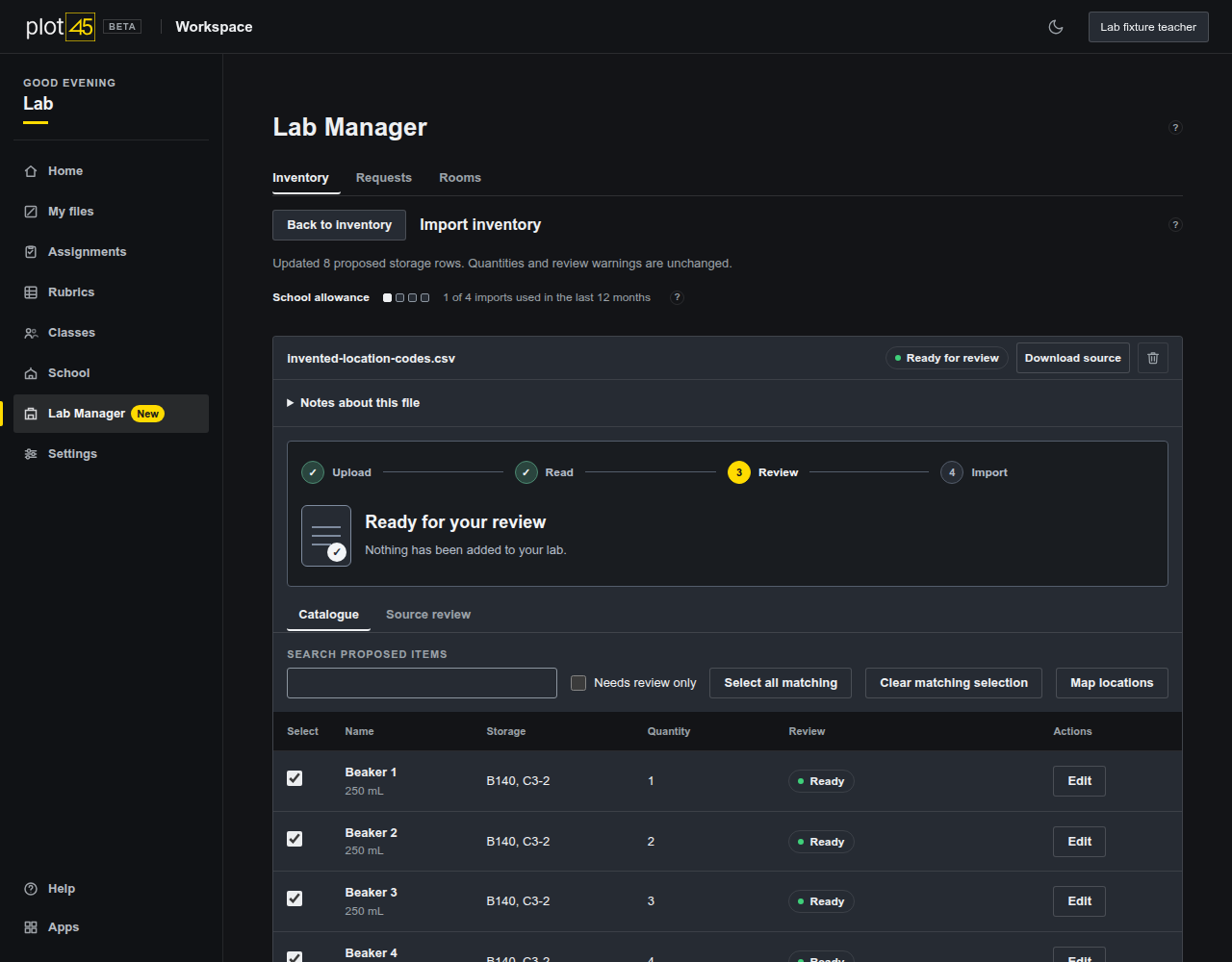Open the Home sidebar icon

pos(31,171)
